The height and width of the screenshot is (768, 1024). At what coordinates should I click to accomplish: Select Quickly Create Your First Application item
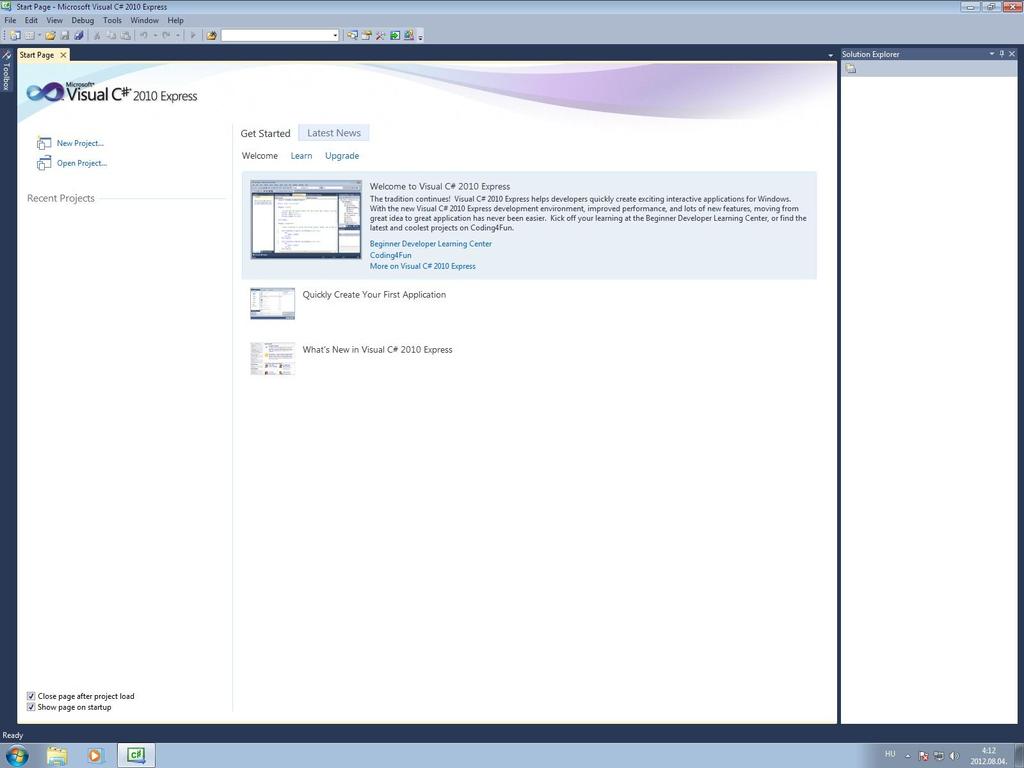pos(374,295)
